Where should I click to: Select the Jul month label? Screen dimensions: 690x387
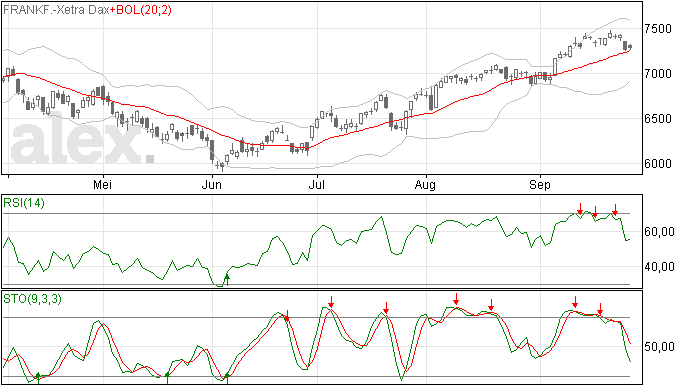pyautogui.click(x=316, y=185)
